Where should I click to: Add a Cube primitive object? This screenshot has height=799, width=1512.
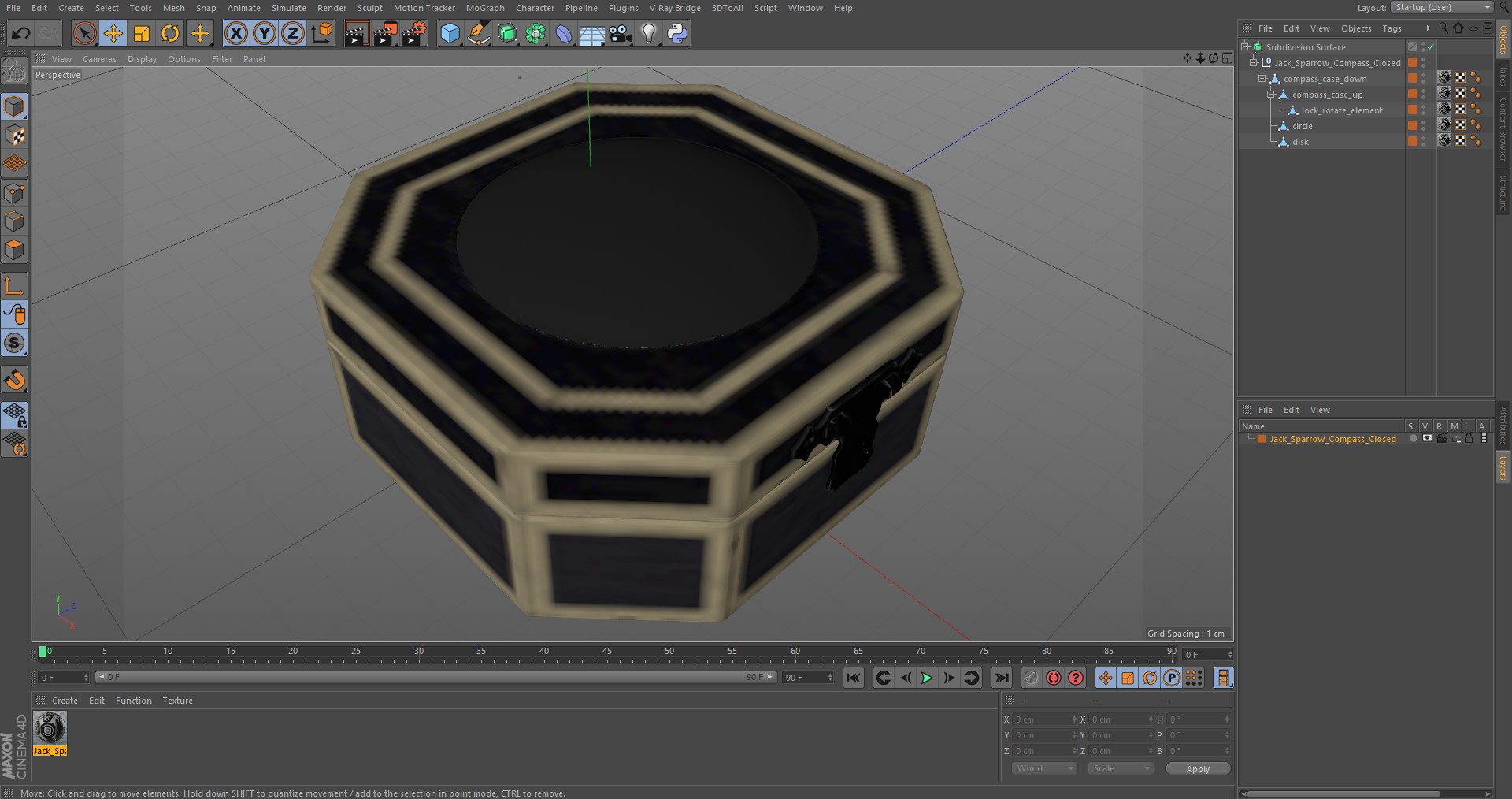click(x=450, y=33)
